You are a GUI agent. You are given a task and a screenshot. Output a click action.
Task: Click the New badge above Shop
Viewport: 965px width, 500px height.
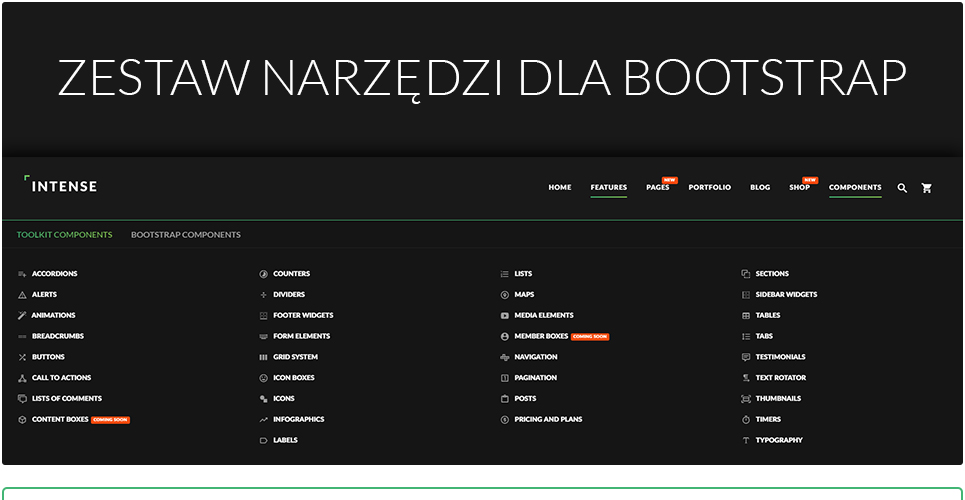810,180
